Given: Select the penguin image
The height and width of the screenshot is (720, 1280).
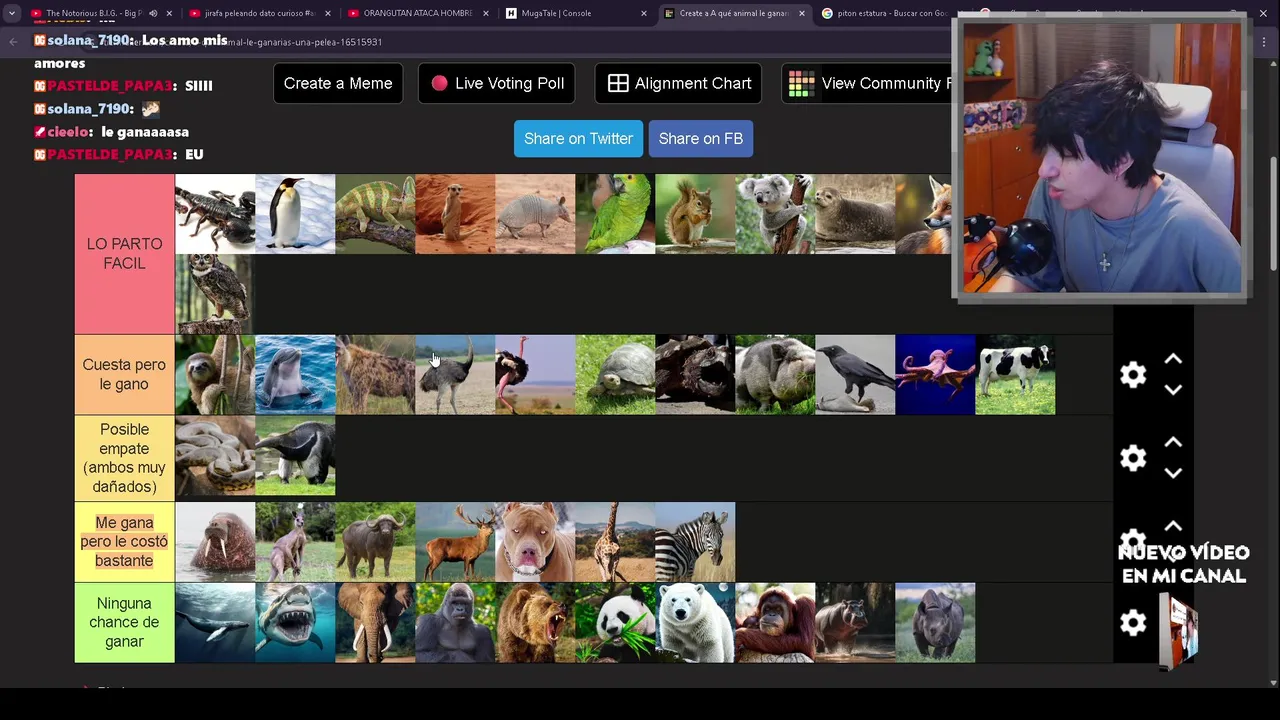Looking at the screenshot, I should [x=295, y=214].
